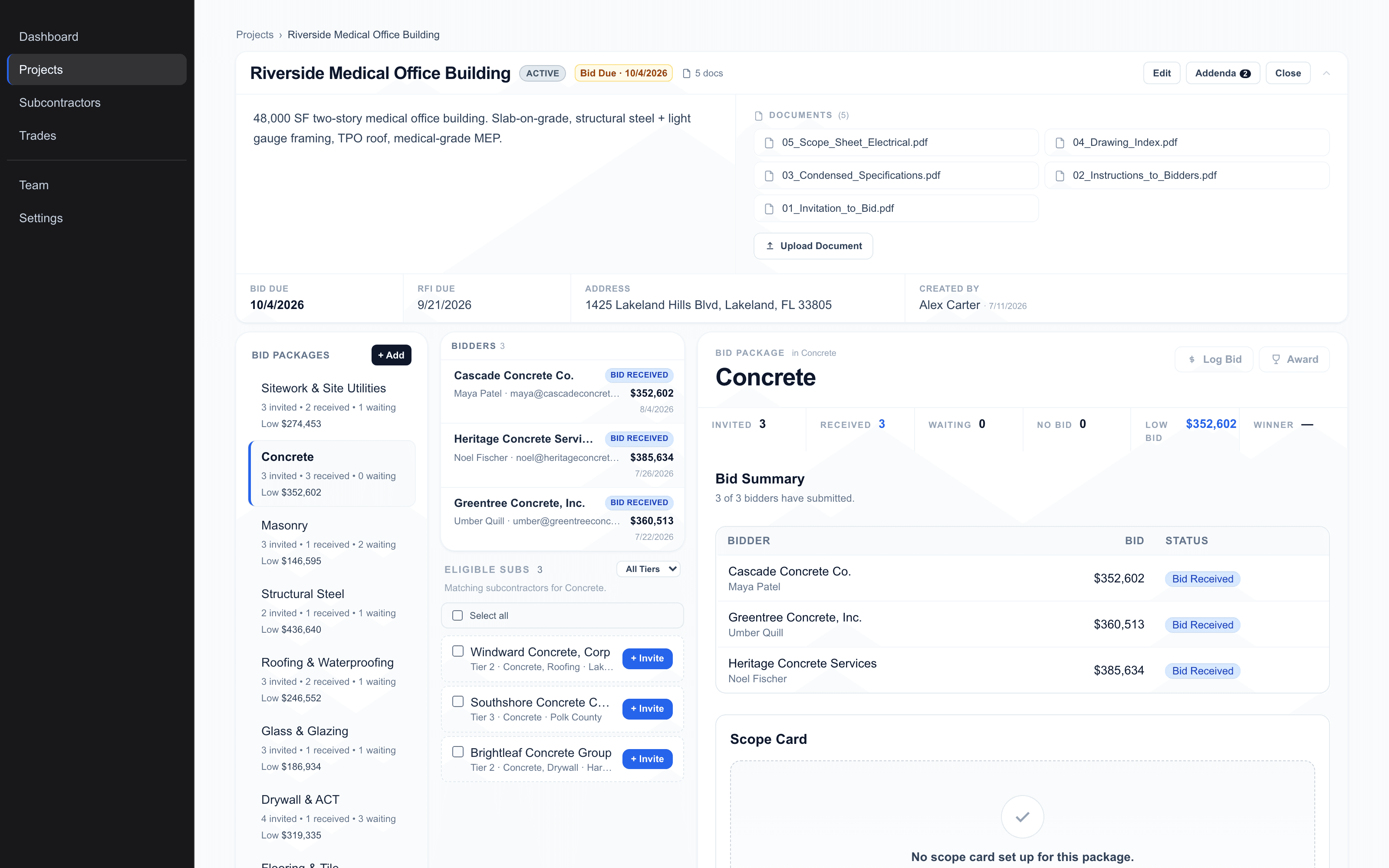Open the Cascade Concrete Co. bidder card

tap(563, 391)
